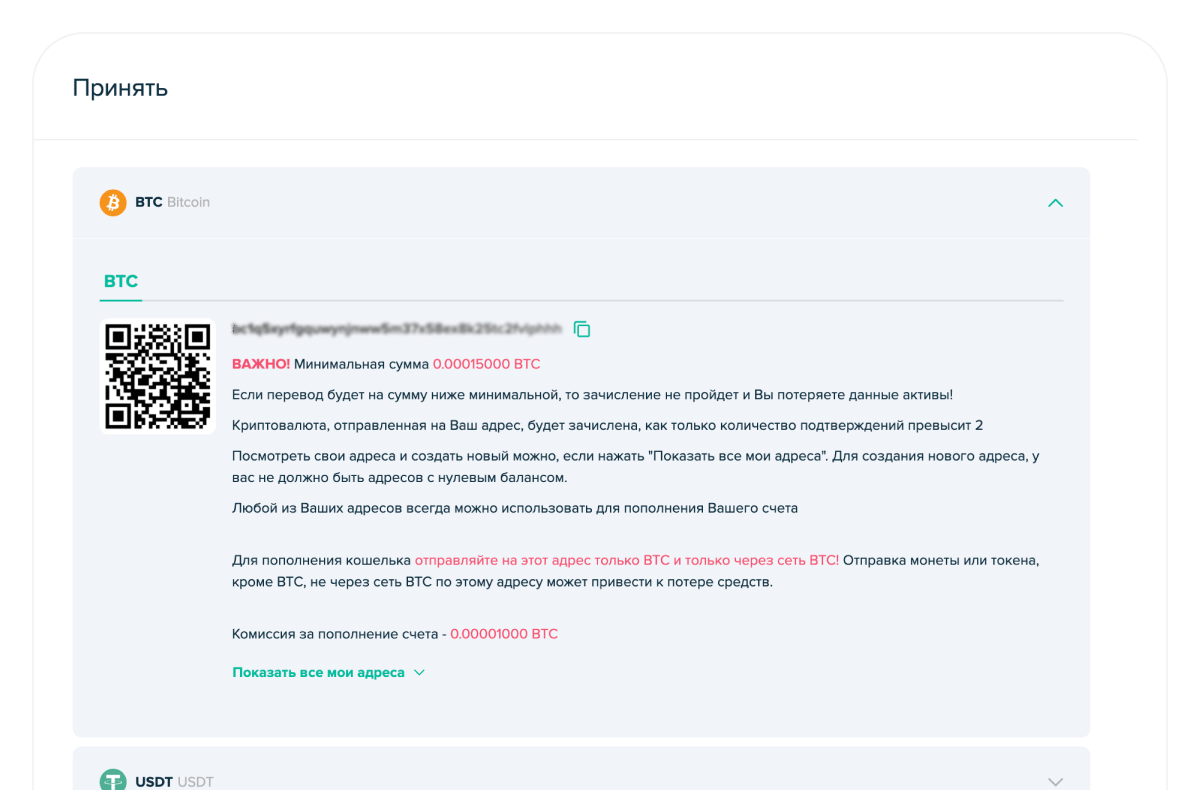Open the Показать все мои адреса link

(318, 673)
